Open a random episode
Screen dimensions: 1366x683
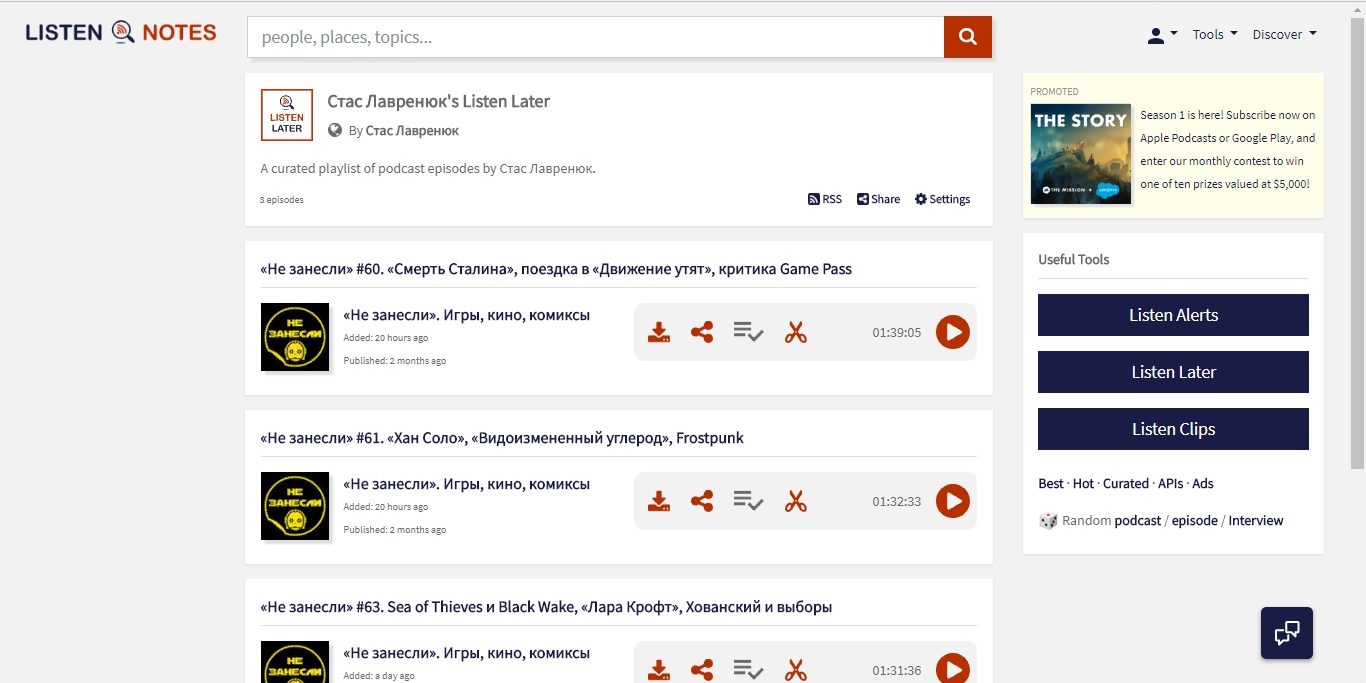(x=1194, y=520)
